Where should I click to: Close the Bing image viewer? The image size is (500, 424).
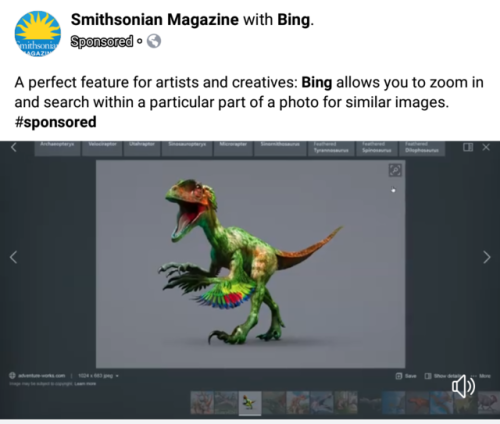point(486,147)
